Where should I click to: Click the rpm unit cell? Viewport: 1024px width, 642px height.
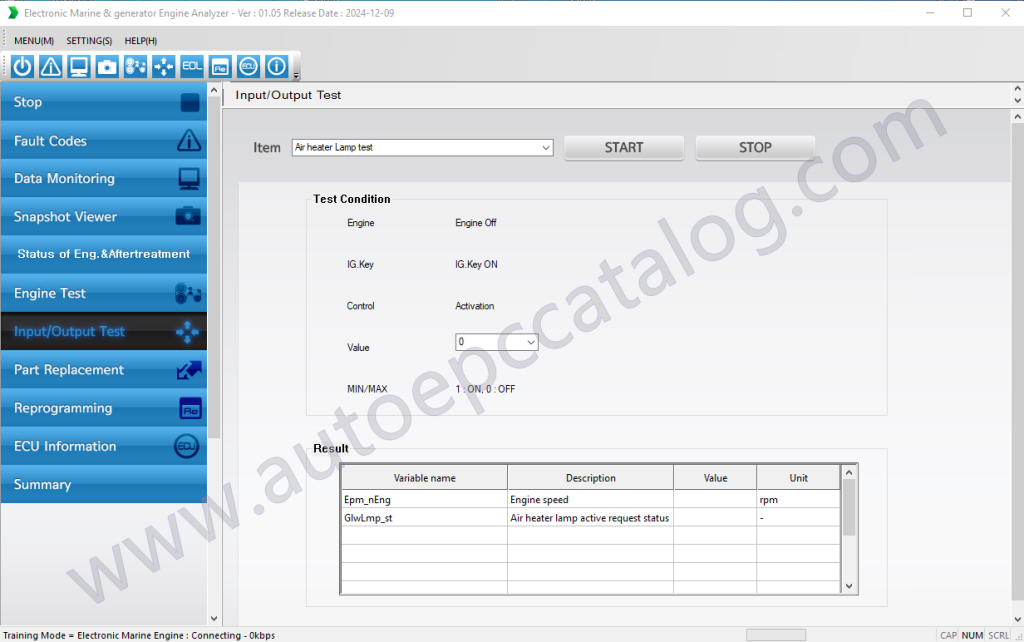tap(798, 500)
